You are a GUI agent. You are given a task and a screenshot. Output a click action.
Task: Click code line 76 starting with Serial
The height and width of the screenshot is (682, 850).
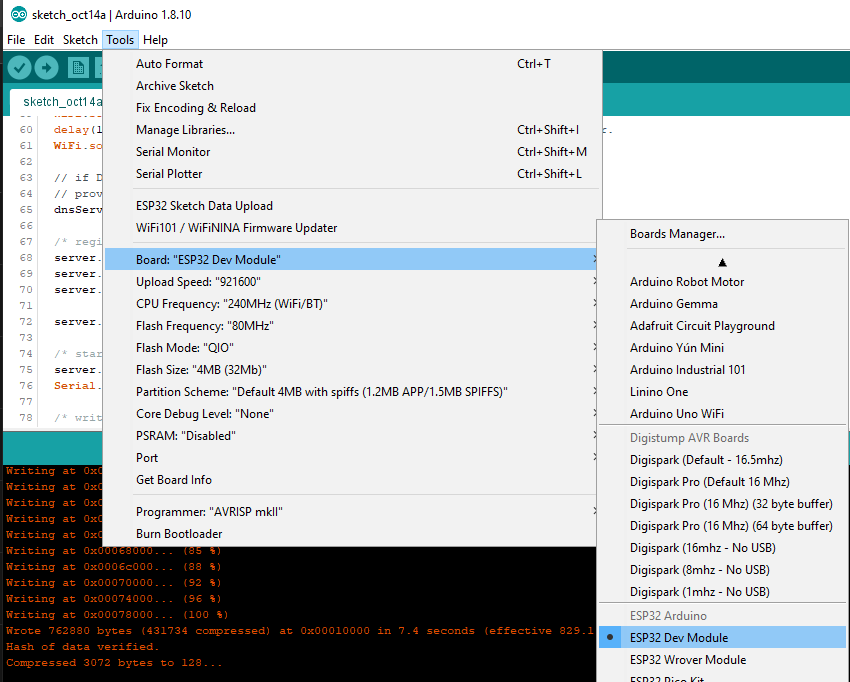(x=78, y=385)
